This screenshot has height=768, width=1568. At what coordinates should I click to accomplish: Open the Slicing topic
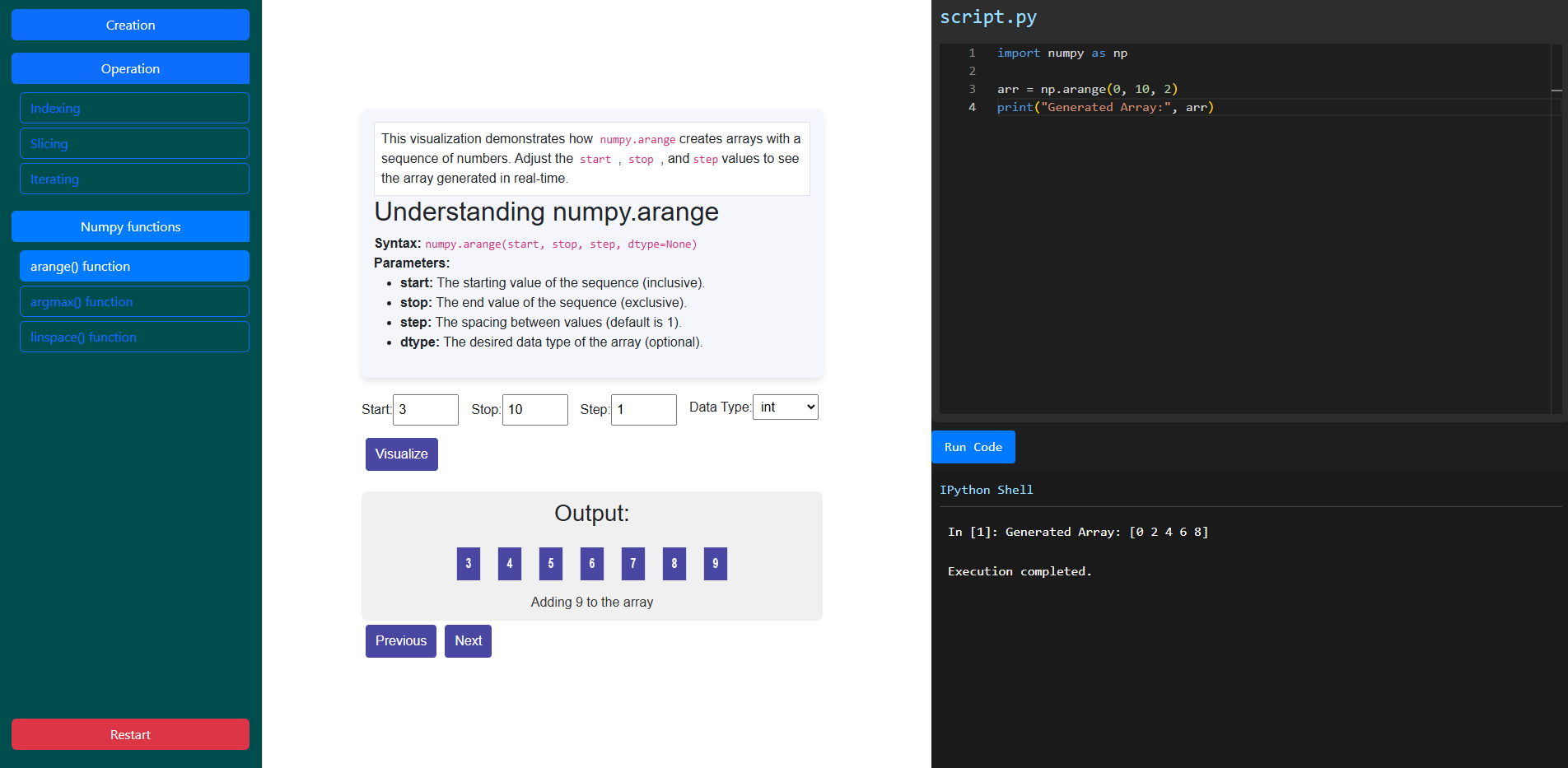coord(134,143)
